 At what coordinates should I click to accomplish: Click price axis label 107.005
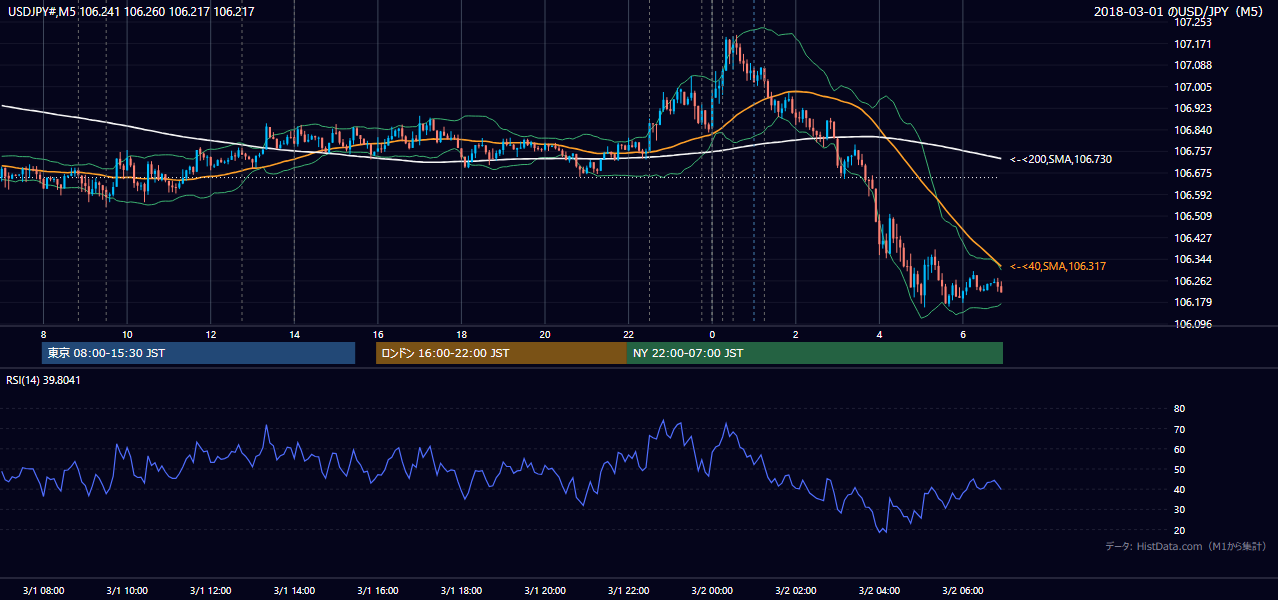click(x=1193, y=87)
